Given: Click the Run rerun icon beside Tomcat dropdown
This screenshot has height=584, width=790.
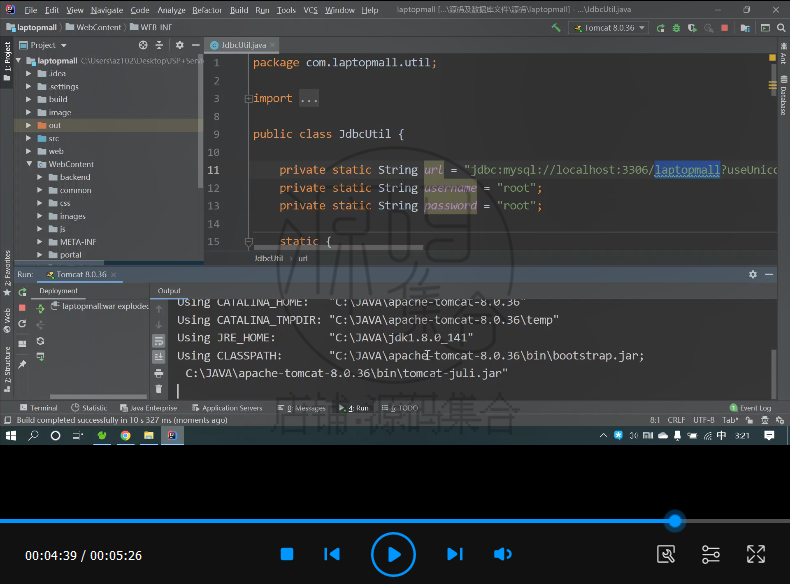Looking at the screenshot, I should point(660,28).
